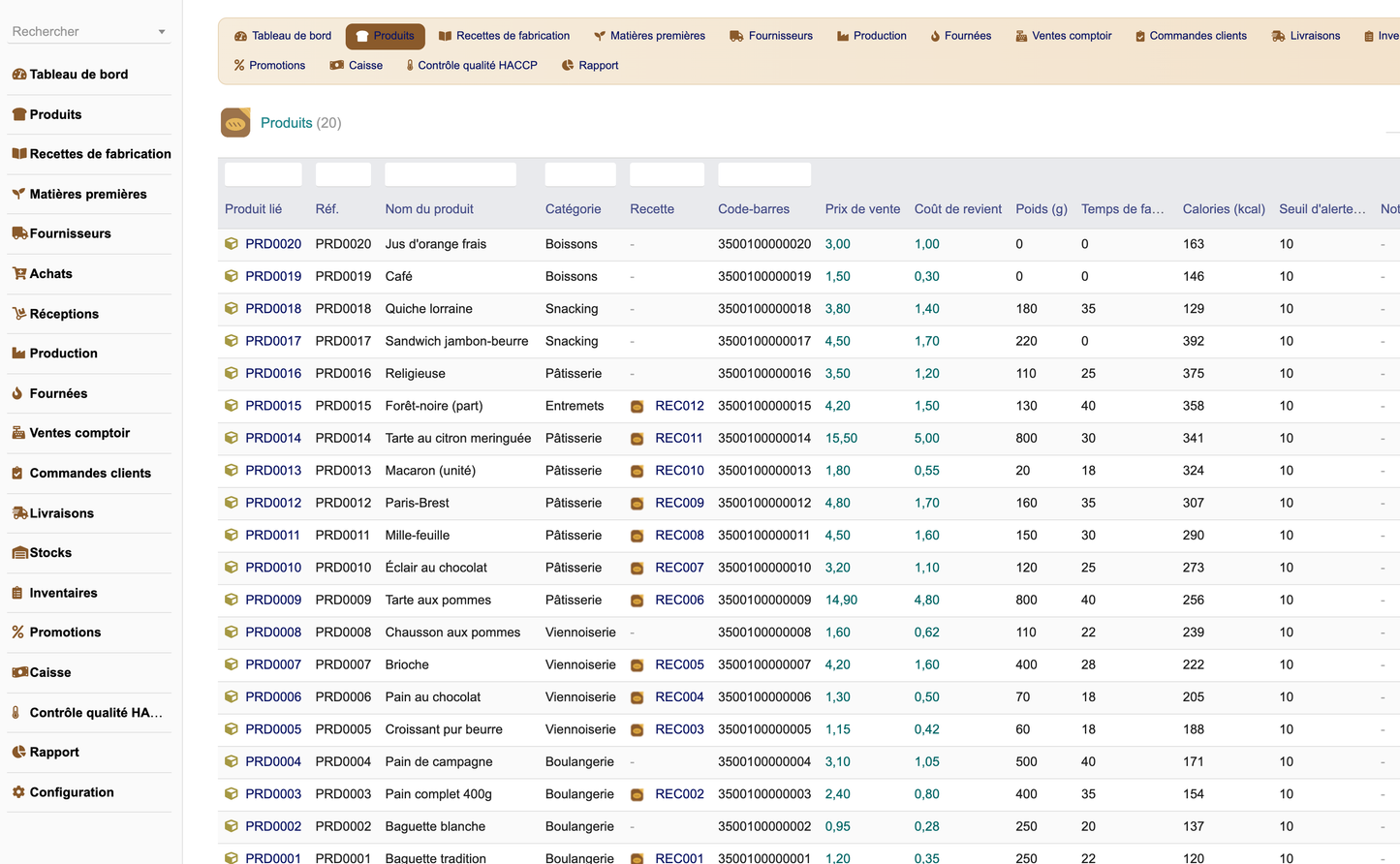Image resolution: width=1400 pixels, height=864 pixels.
Task: Click the recipe icon next to REC012
Action: pos(637,406)
